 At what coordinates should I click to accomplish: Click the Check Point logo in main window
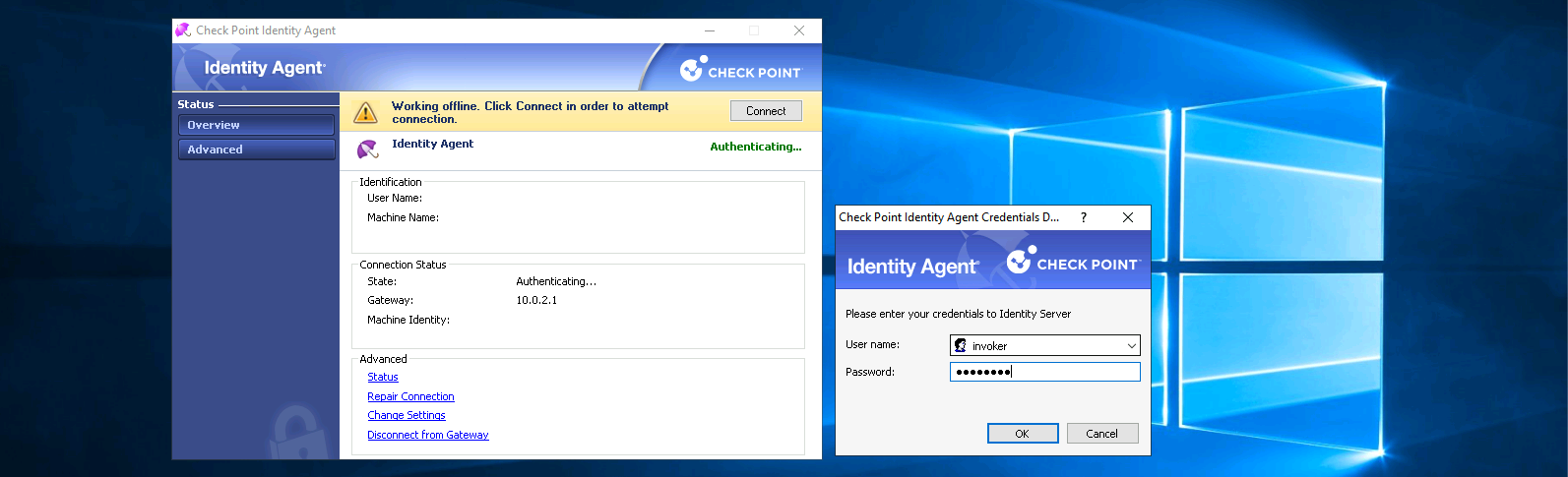740,69
